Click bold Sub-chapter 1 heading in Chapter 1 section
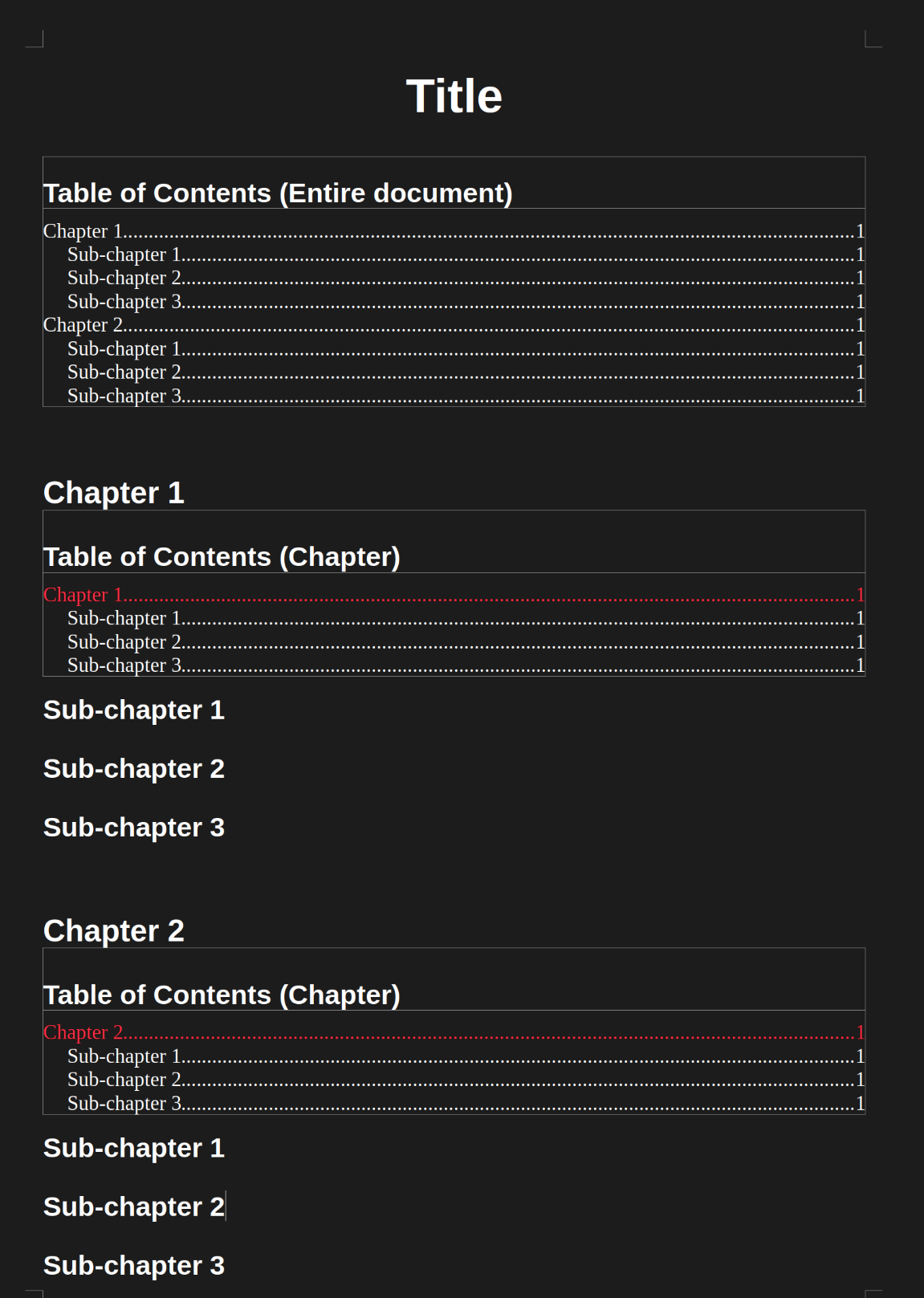This screenshot has height=1298, width=924. pos(134,710)
